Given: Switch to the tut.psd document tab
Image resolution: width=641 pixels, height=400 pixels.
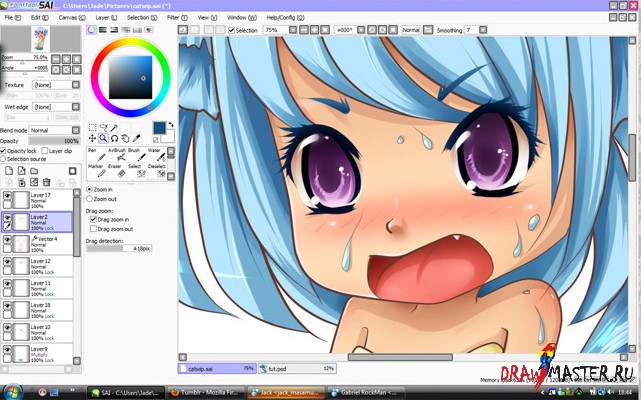Looking at the screenshot, I should pos(297,369).
